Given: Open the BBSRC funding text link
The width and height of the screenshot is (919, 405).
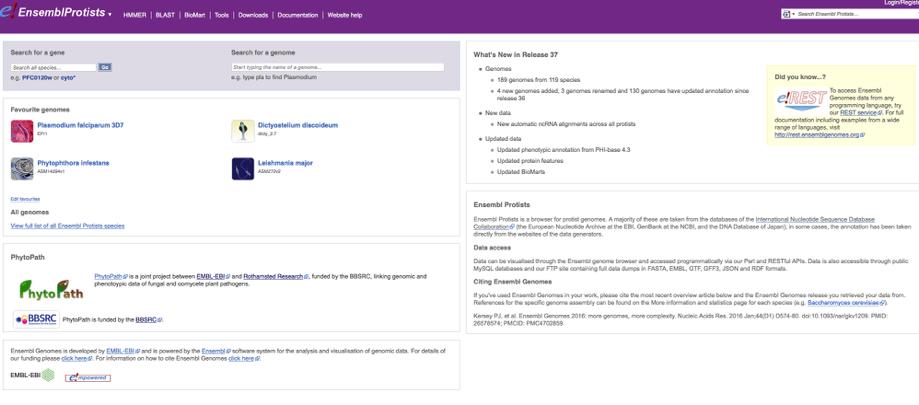Looking at the screenshot, I should pyautogui.click(x=148, y=320).
